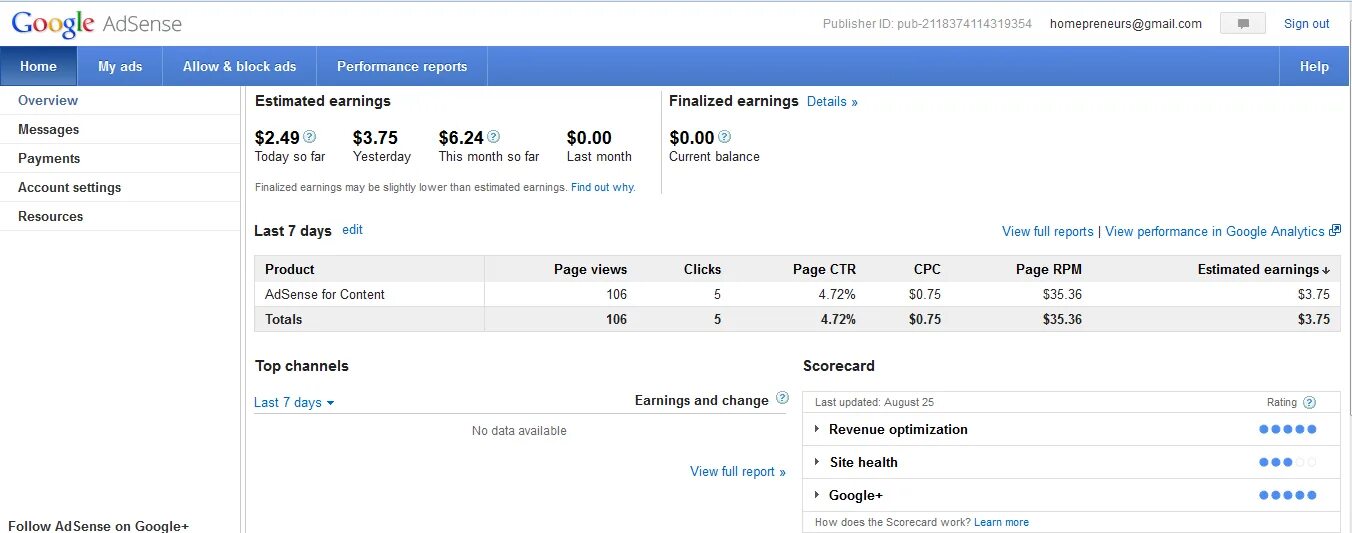Click the Google AdSense logo
Image resolution: width=1352 pixels, height=533 pixels.
tap(97, 24)
